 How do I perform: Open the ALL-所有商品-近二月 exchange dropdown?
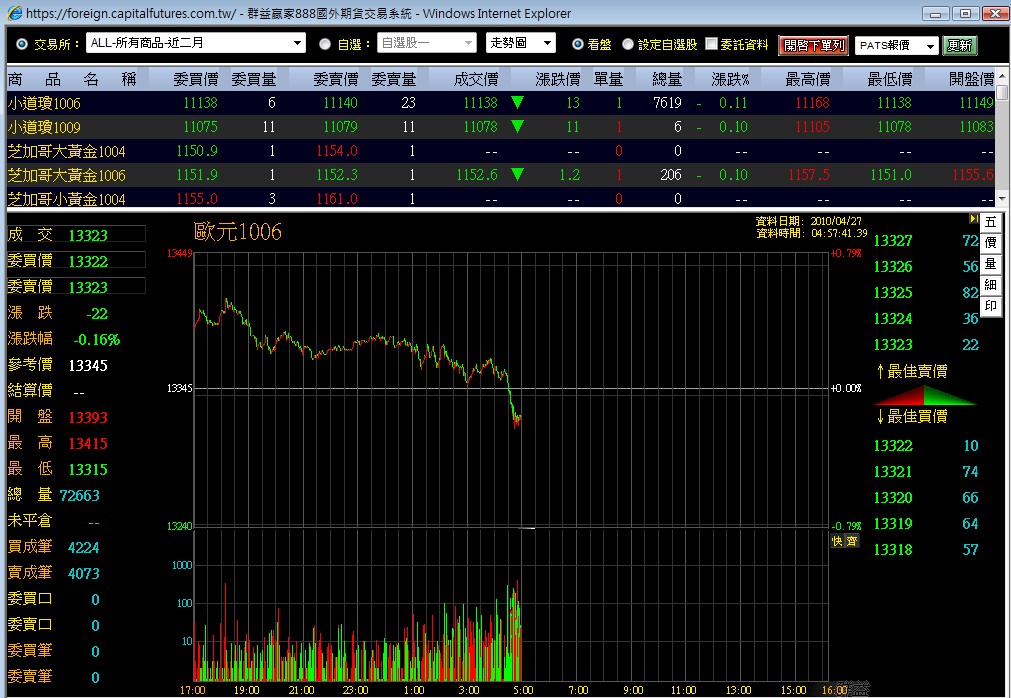pos(195,43)
